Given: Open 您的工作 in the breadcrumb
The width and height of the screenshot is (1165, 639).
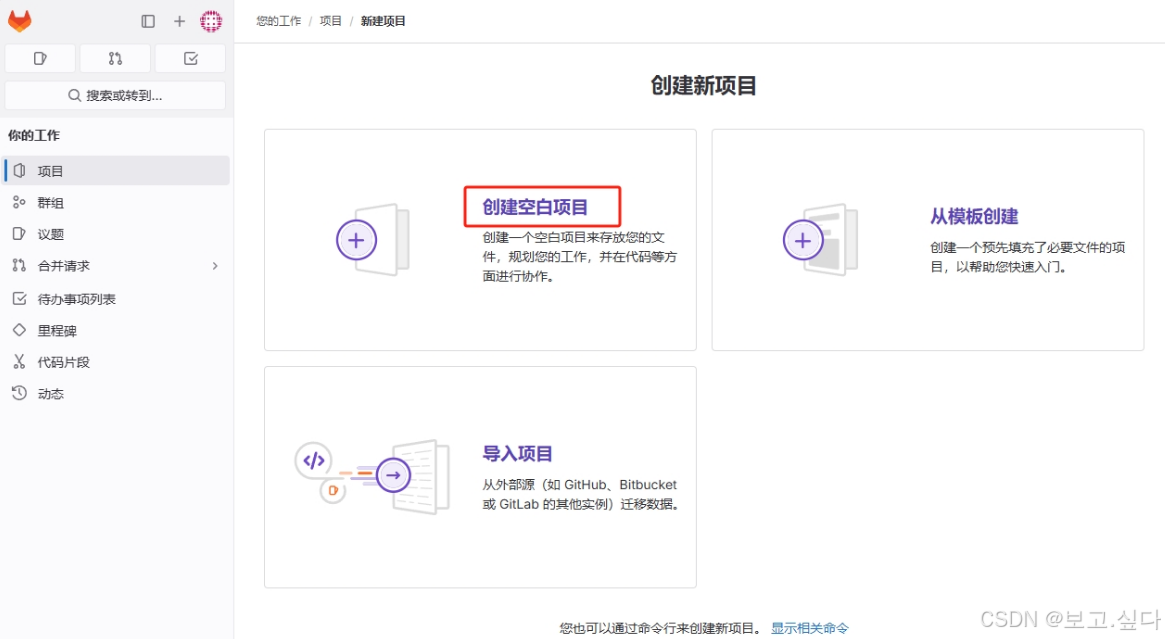Looking at the screenshot, I should (277, 20).
